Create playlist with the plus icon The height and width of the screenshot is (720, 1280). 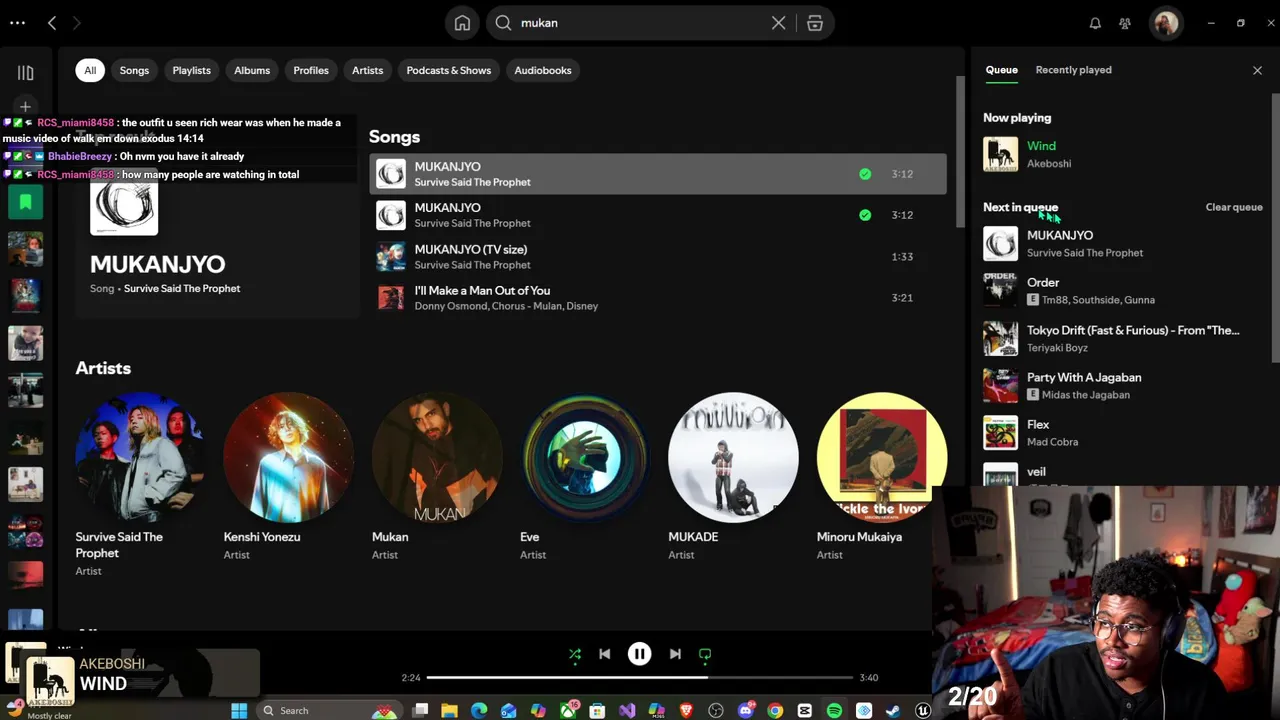click(x=25, y=107)
